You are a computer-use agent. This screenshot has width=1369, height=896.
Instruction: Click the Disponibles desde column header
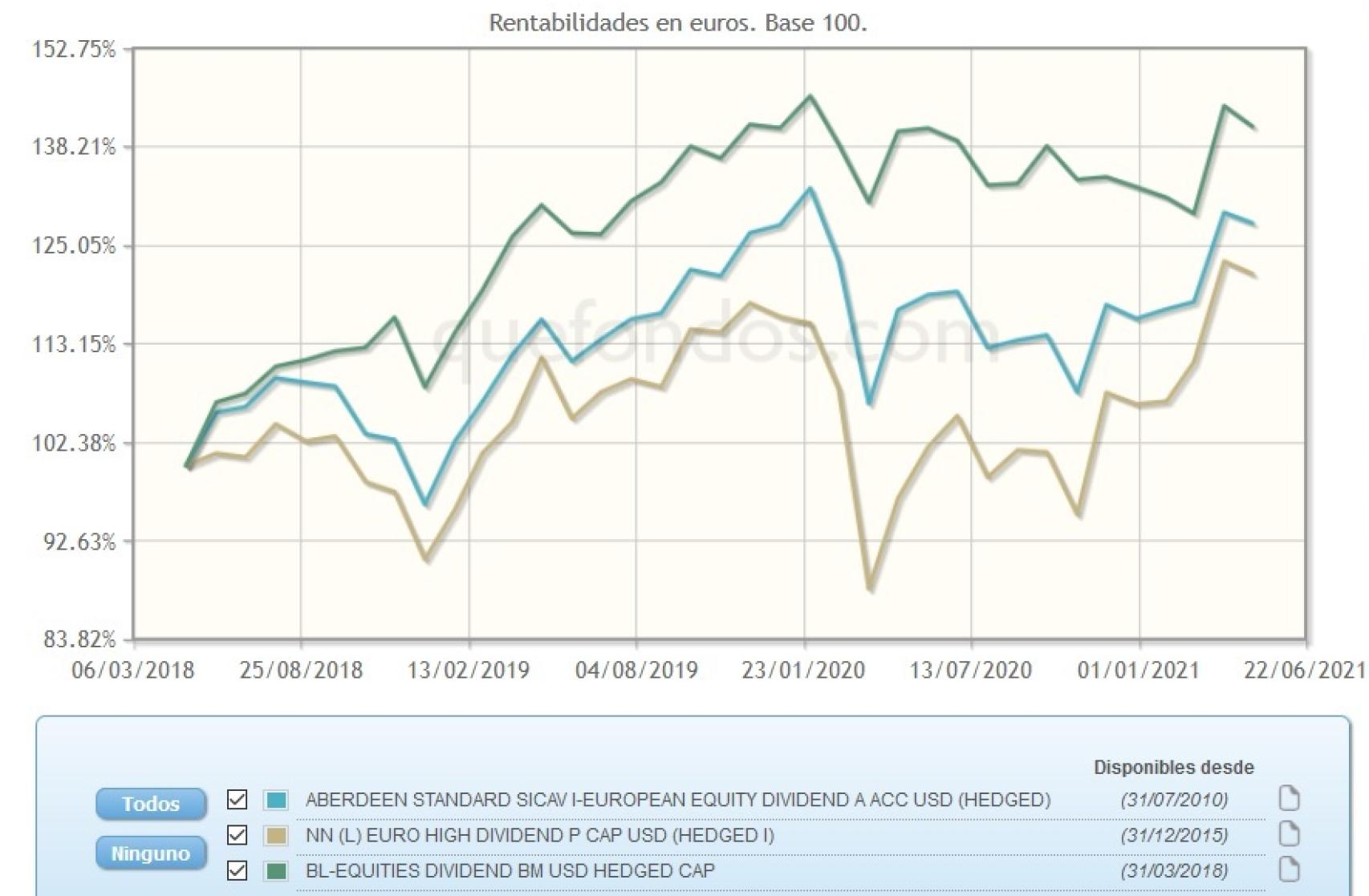pos(1174,767)
